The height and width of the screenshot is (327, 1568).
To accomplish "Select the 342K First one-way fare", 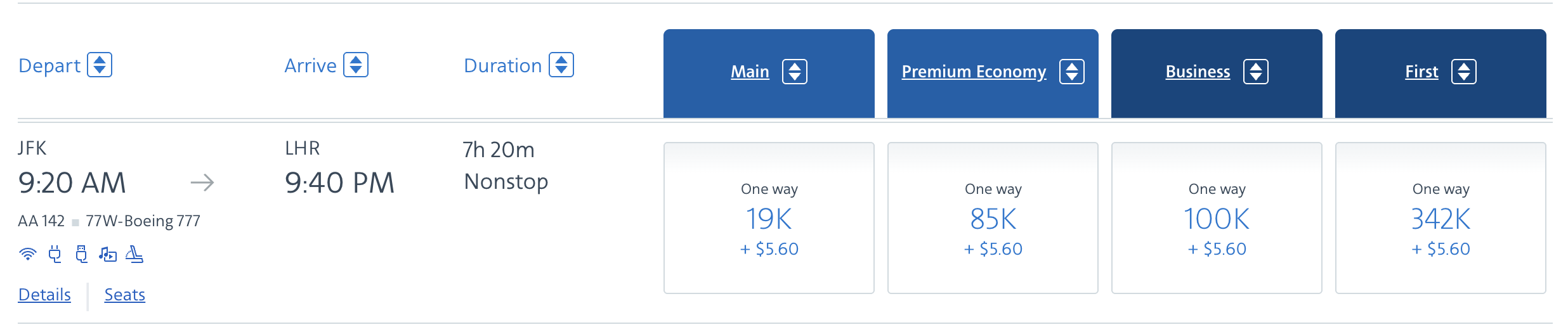I will click(x=1441, y=219).
